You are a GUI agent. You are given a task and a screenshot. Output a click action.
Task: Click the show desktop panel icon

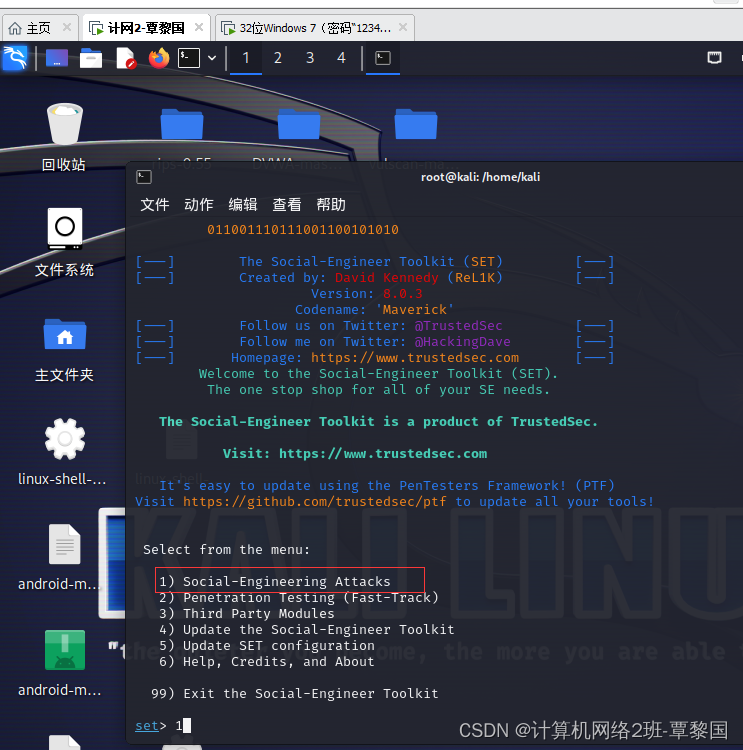coord(56,58)
